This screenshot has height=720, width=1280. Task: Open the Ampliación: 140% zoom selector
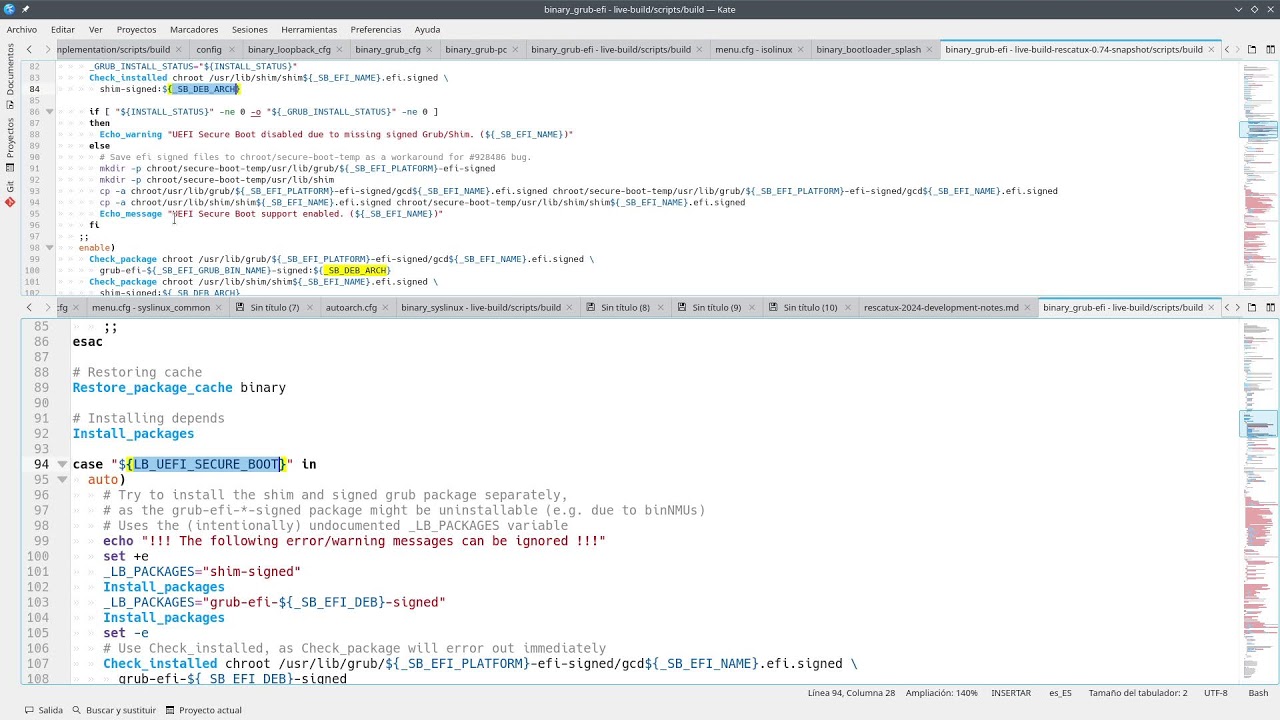pos(941,692)
